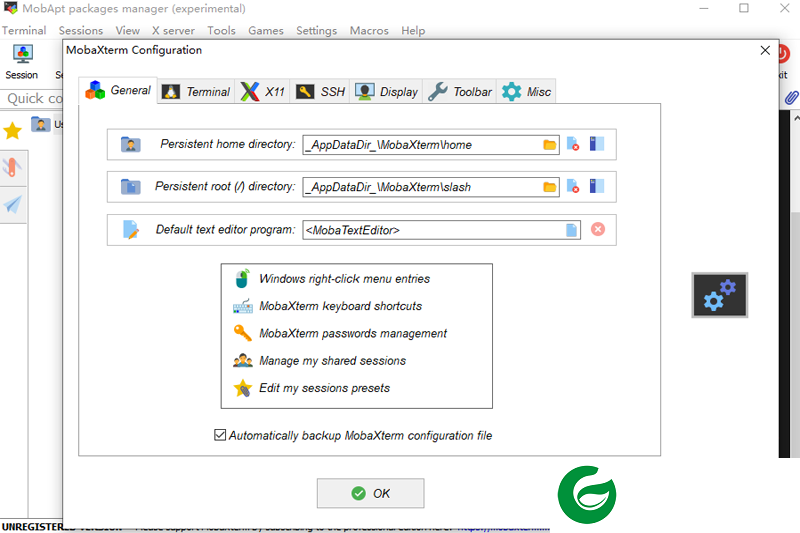Minimize the MobaXterm main window

[704, 8]
